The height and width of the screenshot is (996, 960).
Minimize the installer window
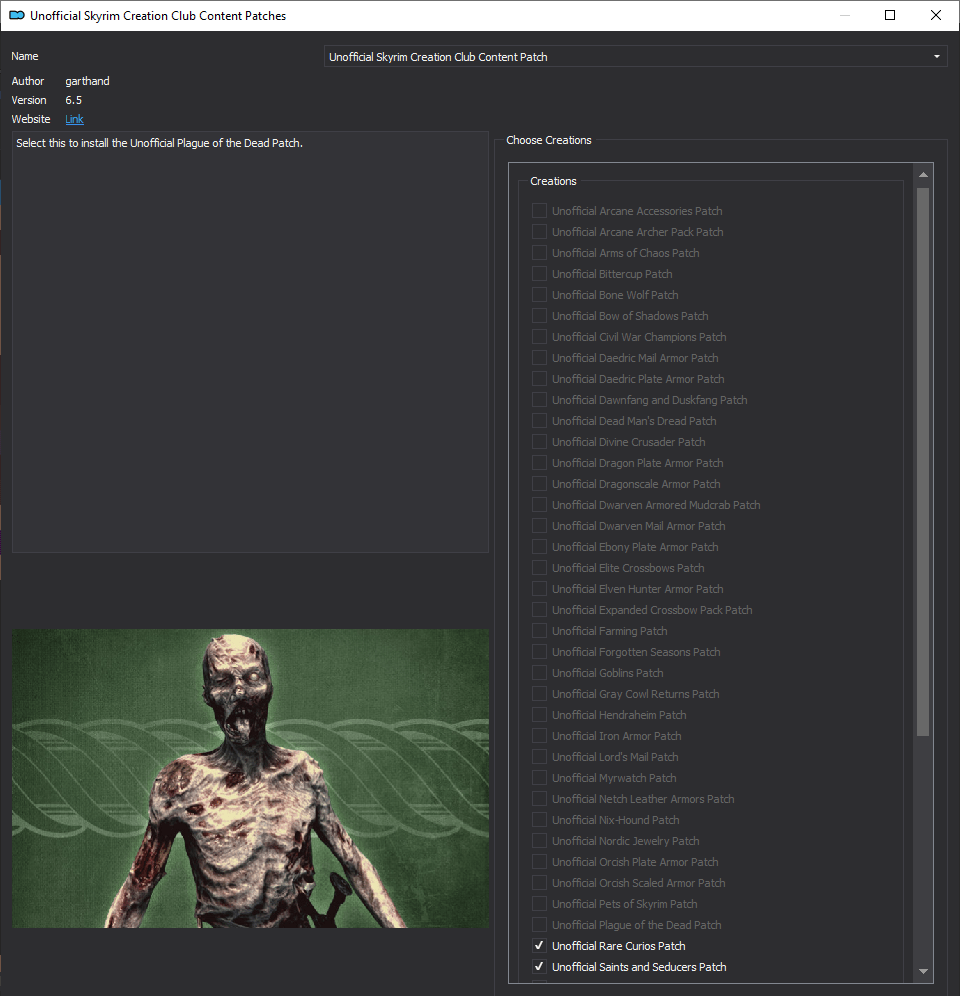[845, 15]
